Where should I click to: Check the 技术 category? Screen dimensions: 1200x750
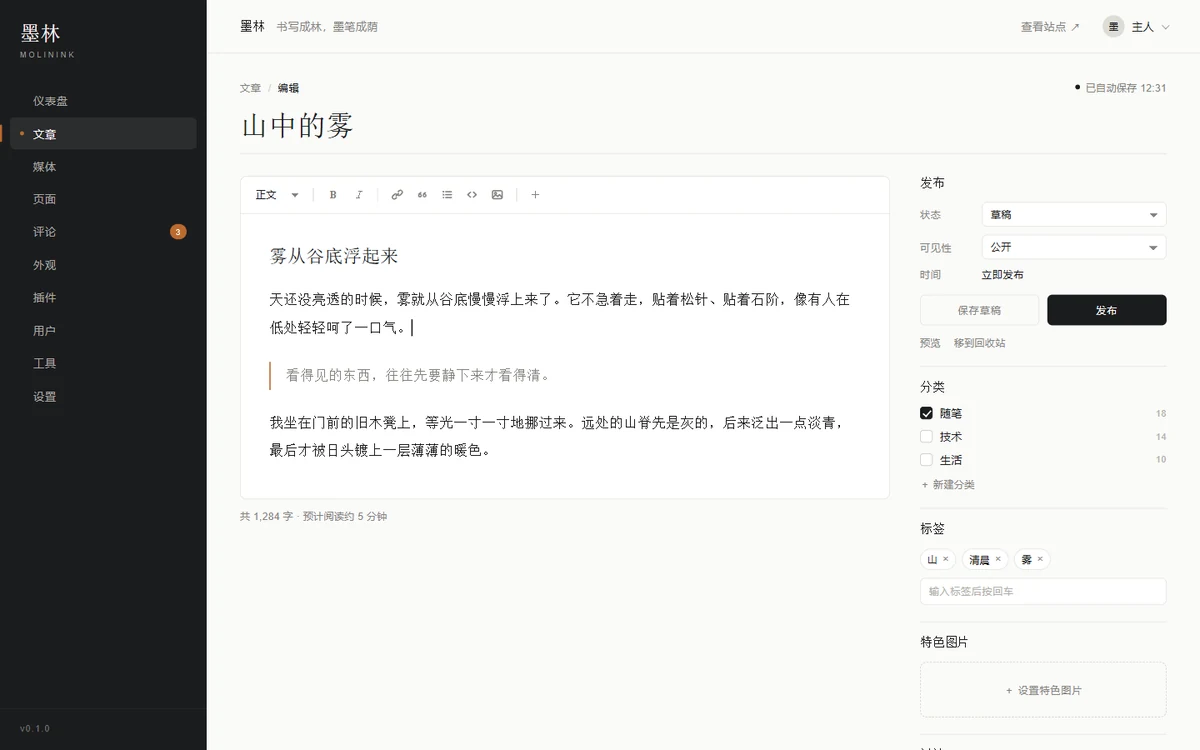(926, 437)
